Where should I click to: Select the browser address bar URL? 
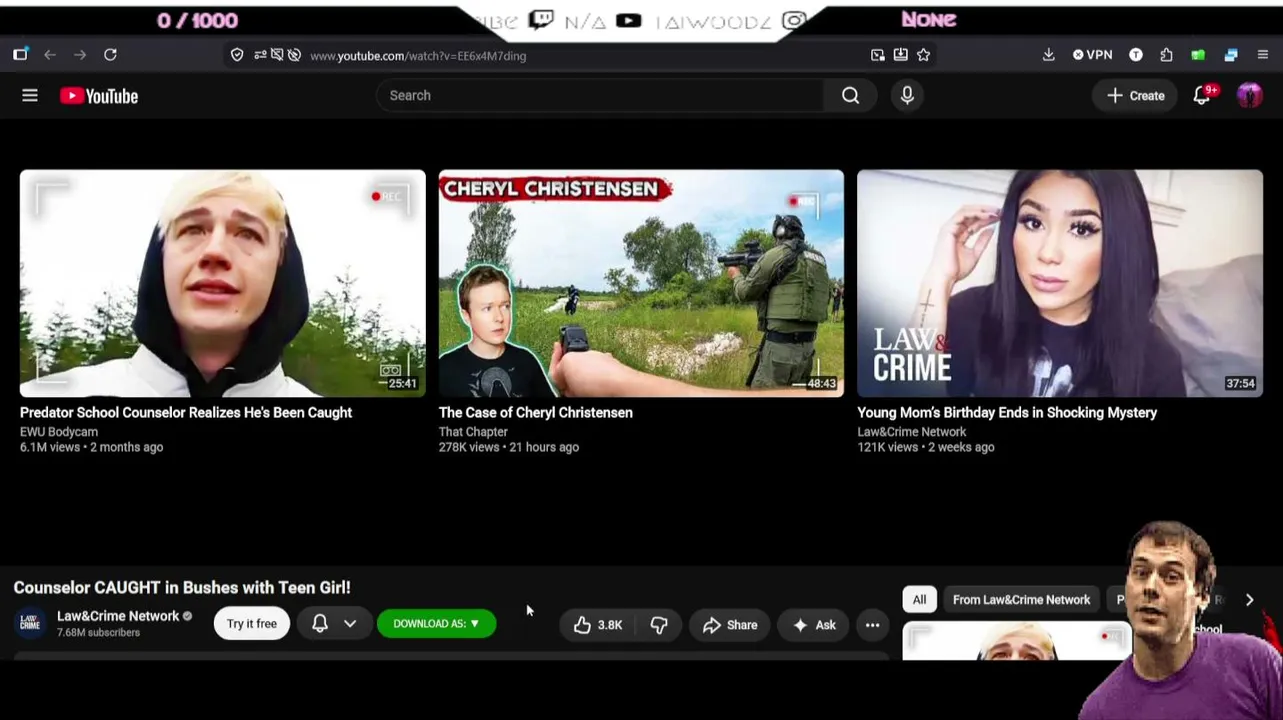point(418,56)
